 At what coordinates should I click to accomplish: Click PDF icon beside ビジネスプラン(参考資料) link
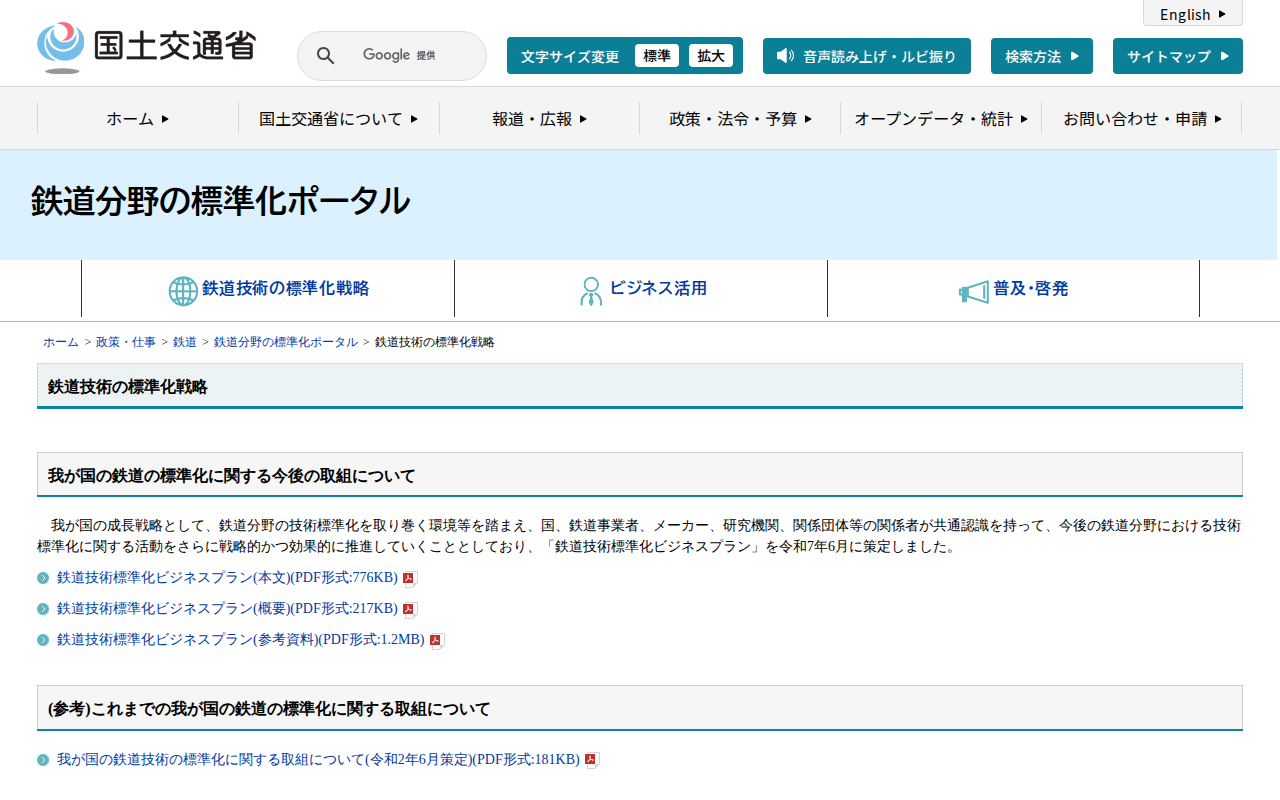click(436, 641)
